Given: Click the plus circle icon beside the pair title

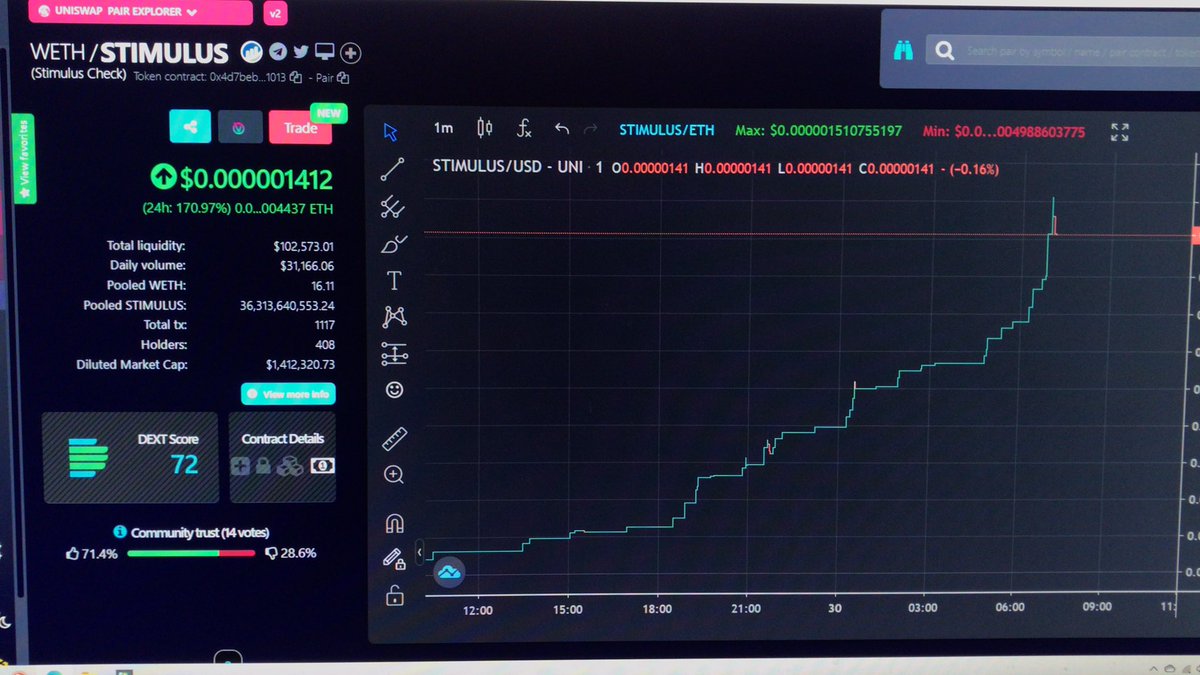Looking at the screenshot, I should point(351,53).
